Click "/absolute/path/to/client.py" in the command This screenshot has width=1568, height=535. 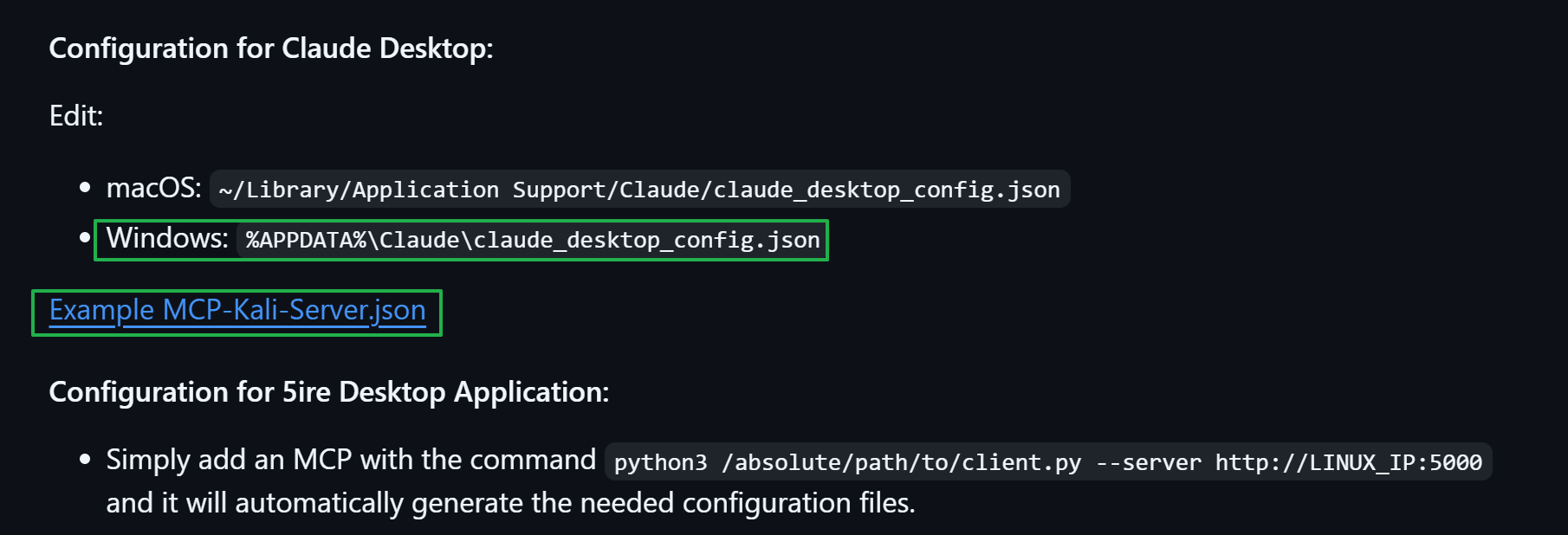coord(901,462)
